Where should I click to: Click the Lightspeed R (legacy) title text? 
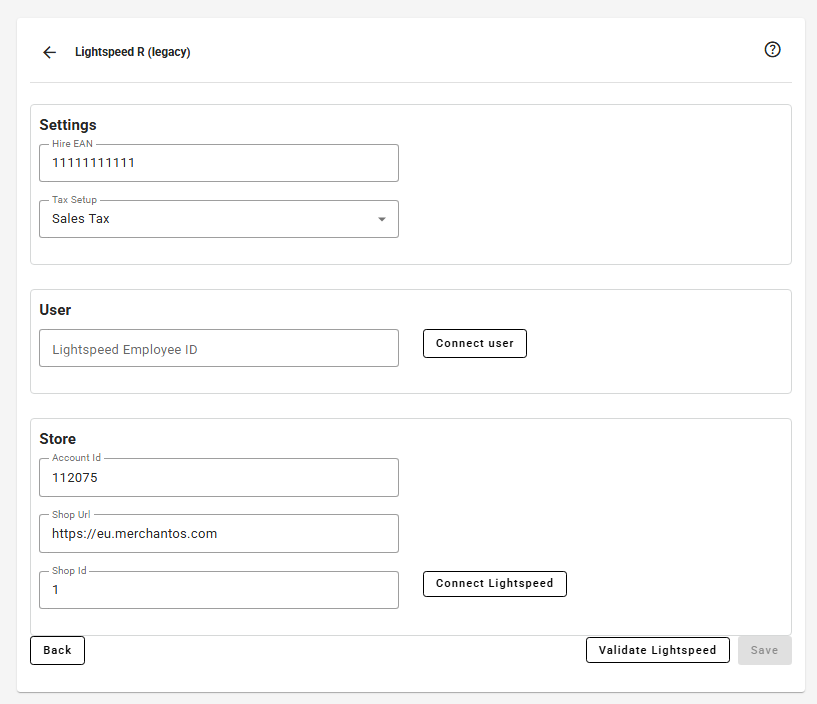coord(133,52)
